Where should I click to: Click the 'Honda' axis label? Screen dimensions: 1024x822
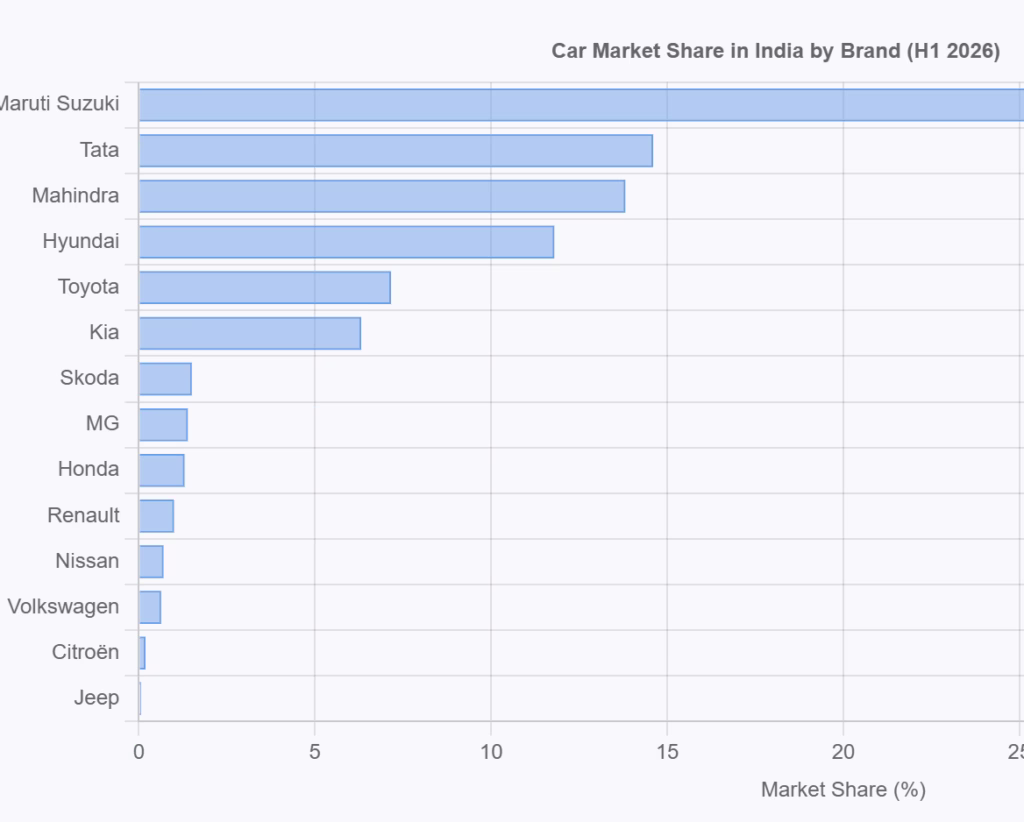[89, 469]
